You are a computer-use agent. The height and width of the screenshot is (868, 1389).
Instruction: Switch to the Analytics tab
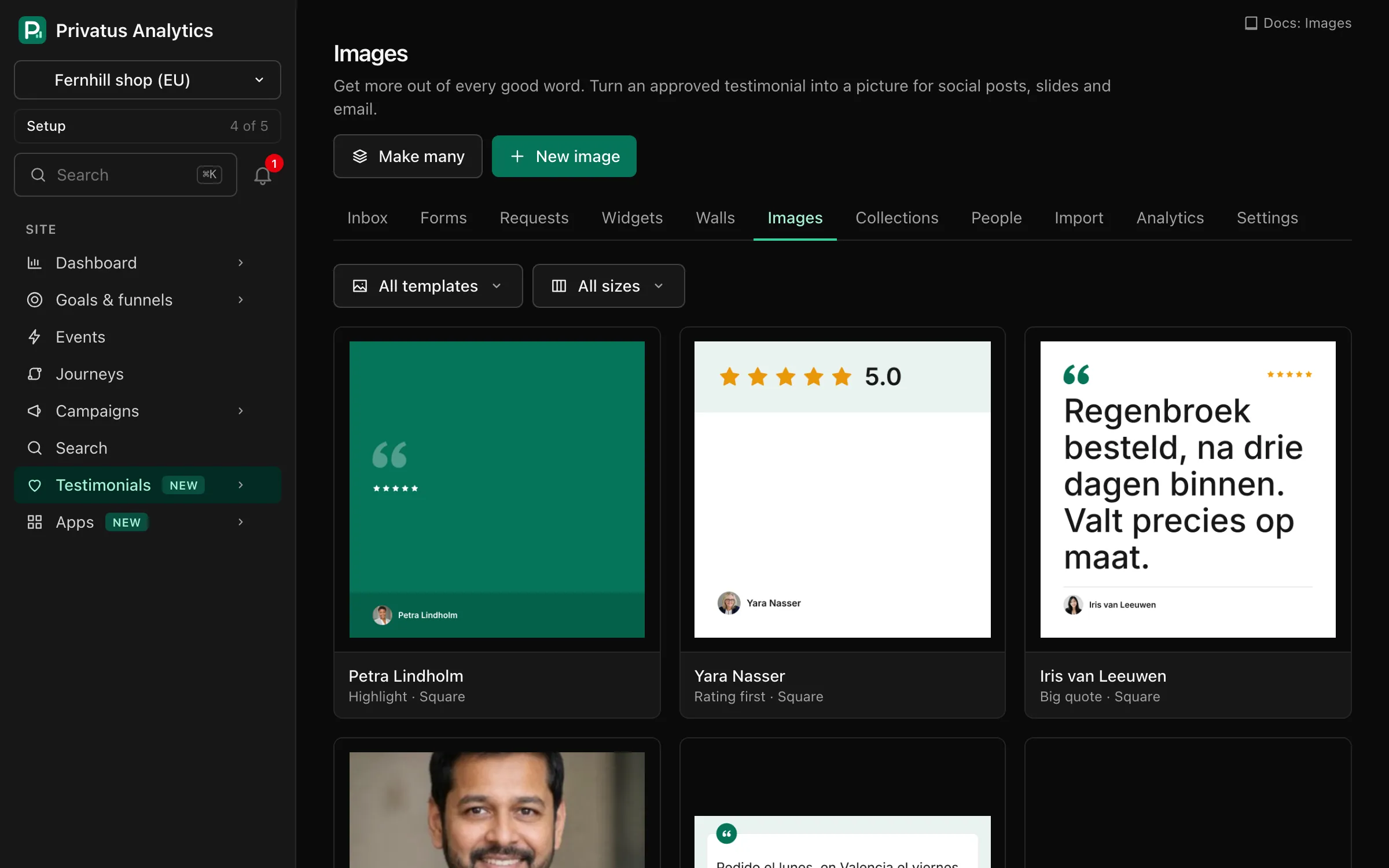click(x=1170, y=218)
